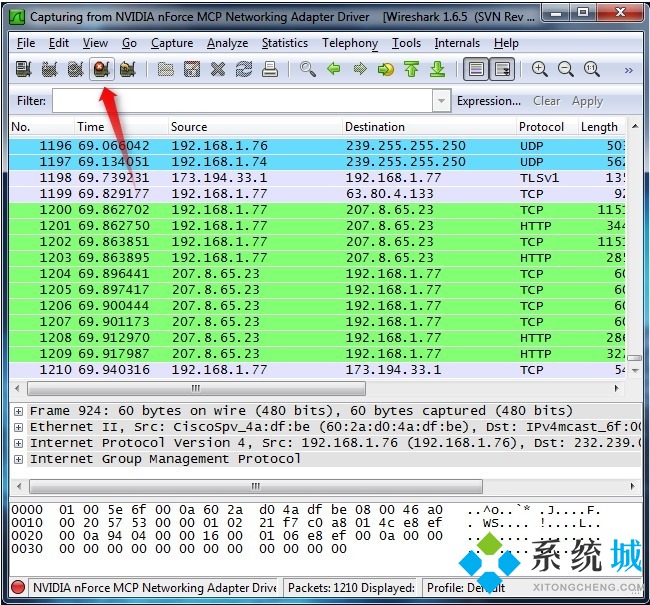Screen dimensions: 650x605
Task: Start a new live capture icon
Action: click(x=75, y=69)
